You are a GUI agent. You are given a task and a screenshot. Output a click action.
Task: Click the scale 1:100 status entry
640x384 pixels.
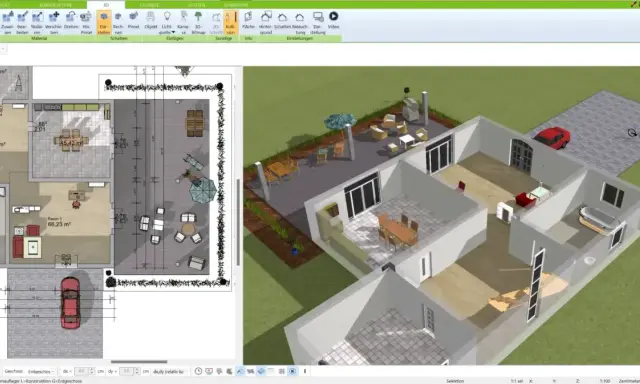coord(605,381)
